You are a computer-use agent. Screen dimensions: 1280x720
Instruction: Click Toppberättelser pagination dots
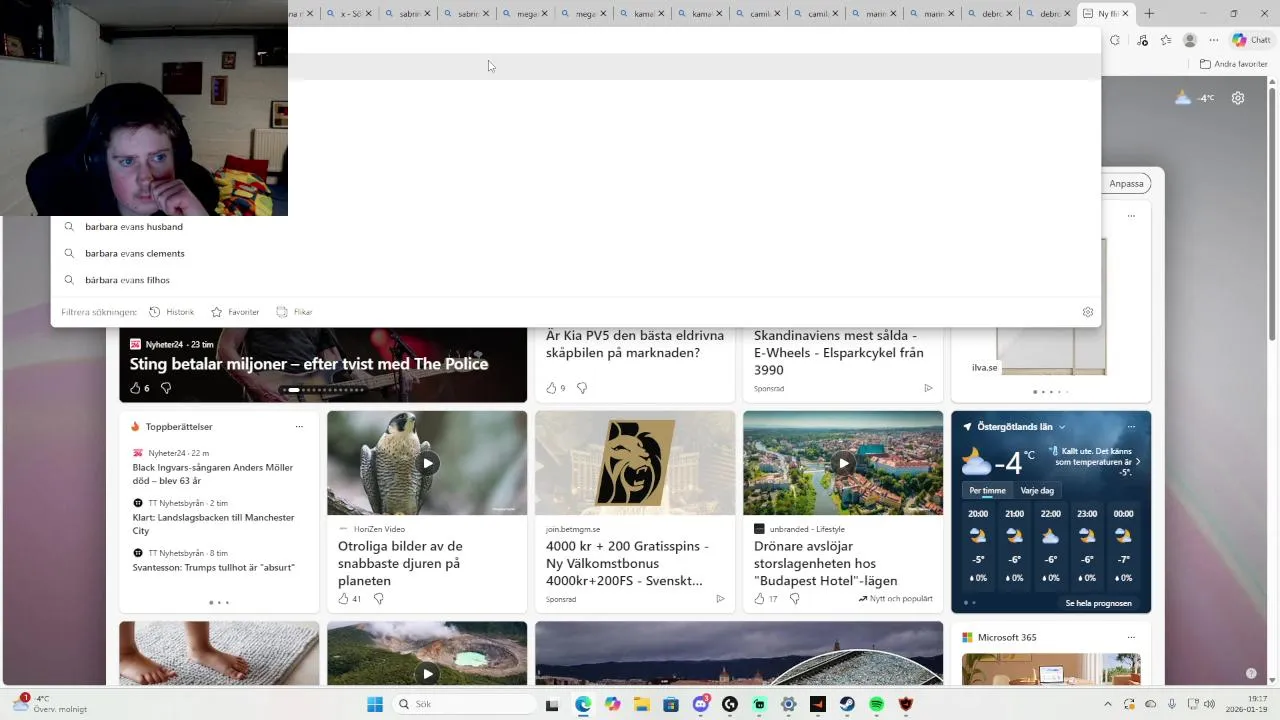click(219, 603)
